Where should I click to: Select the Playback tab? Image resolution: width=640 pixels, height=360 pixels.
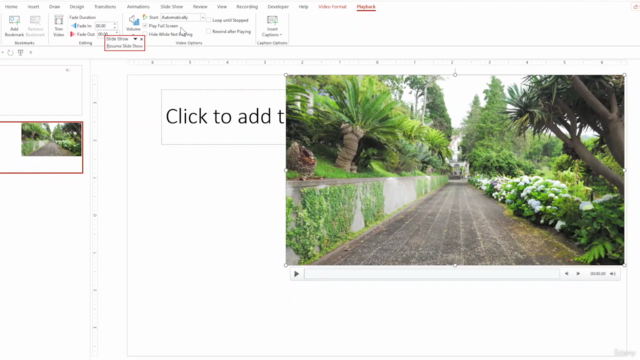[366, 7]
